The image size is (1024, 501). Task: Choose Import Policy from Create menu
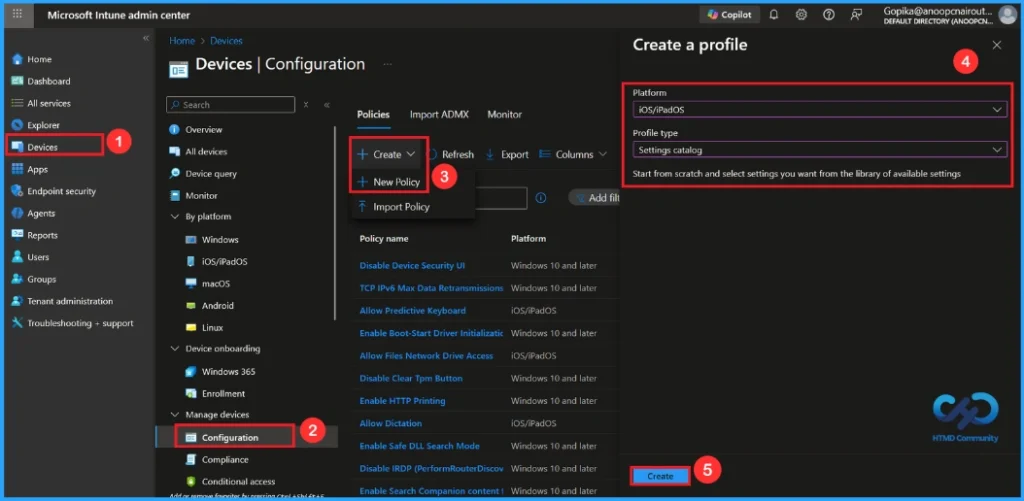click(x=394, y=206)
